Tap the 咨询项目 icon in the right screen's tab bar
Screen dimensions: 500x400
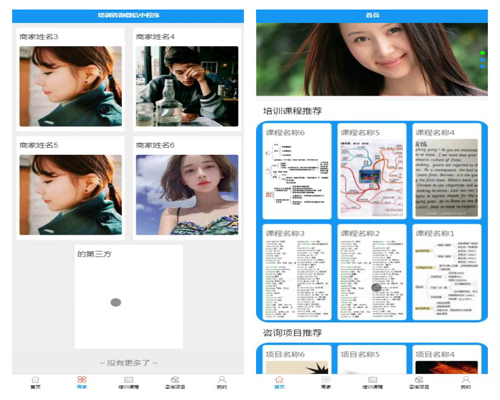419,380
